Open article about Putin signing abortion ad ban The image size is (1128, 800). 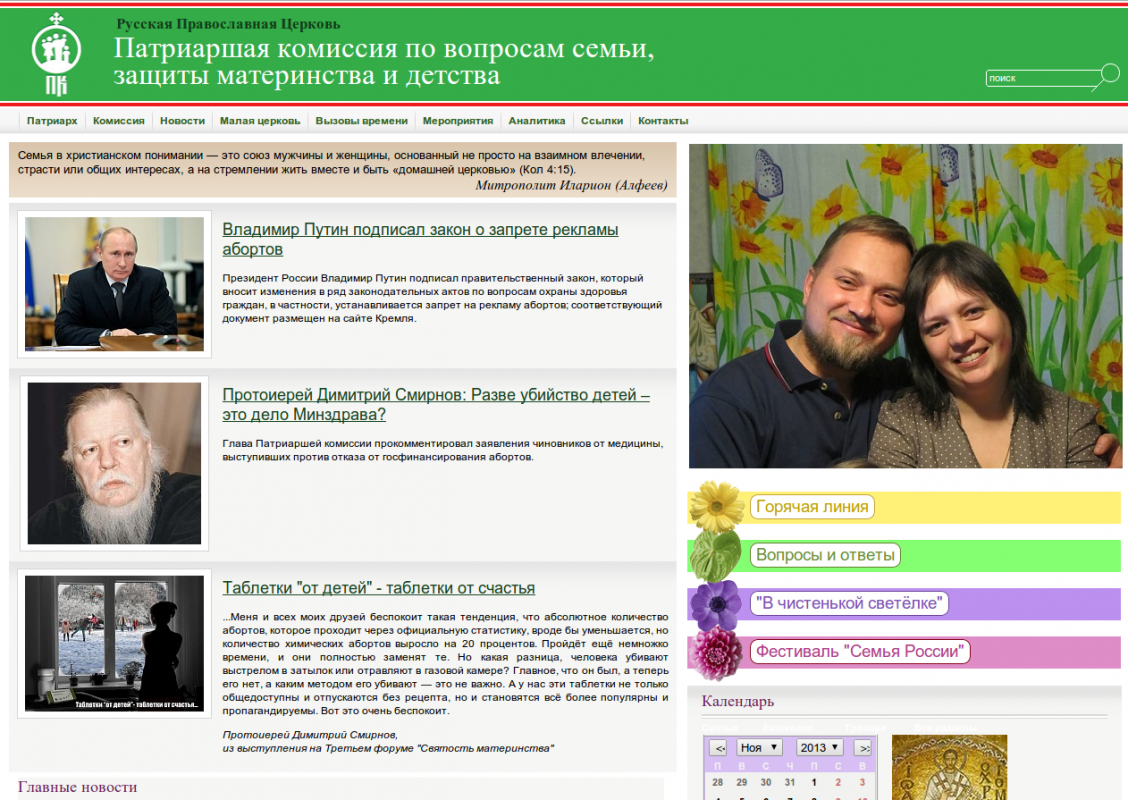tap(420, 239)
